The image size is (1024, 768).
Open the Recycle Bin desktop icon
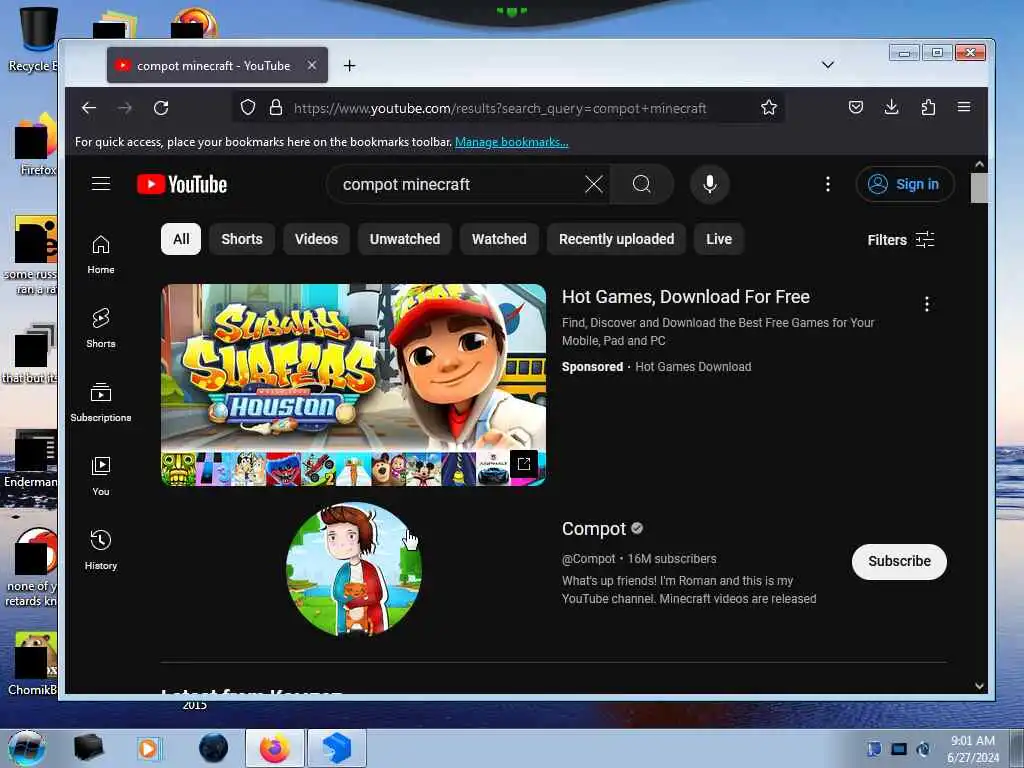click(33, 39)
